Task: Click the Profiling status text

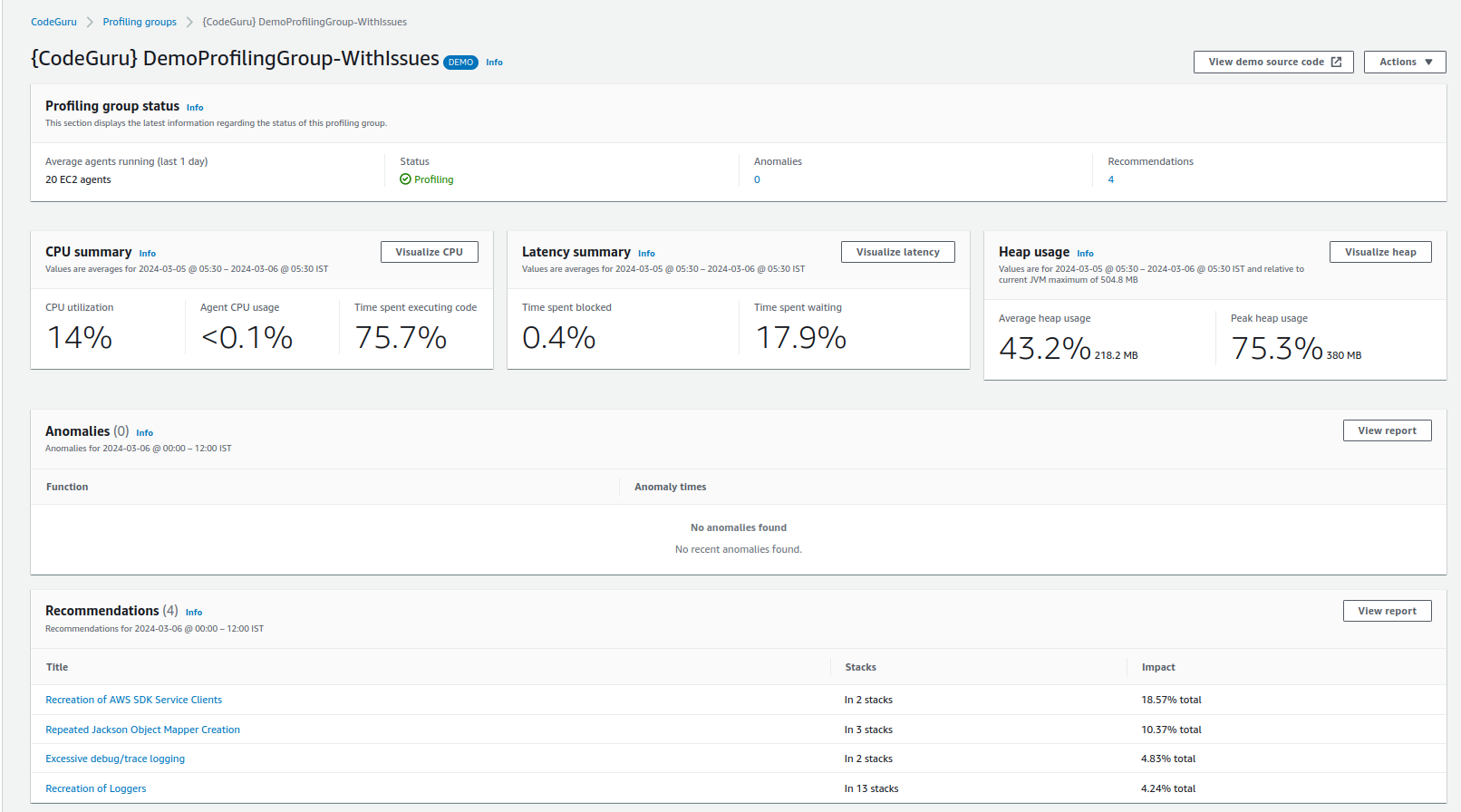Action: [x=434, y=179]
